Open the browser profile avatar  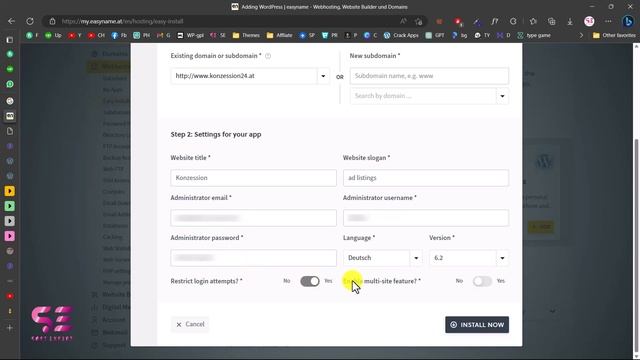pos(589,21)
